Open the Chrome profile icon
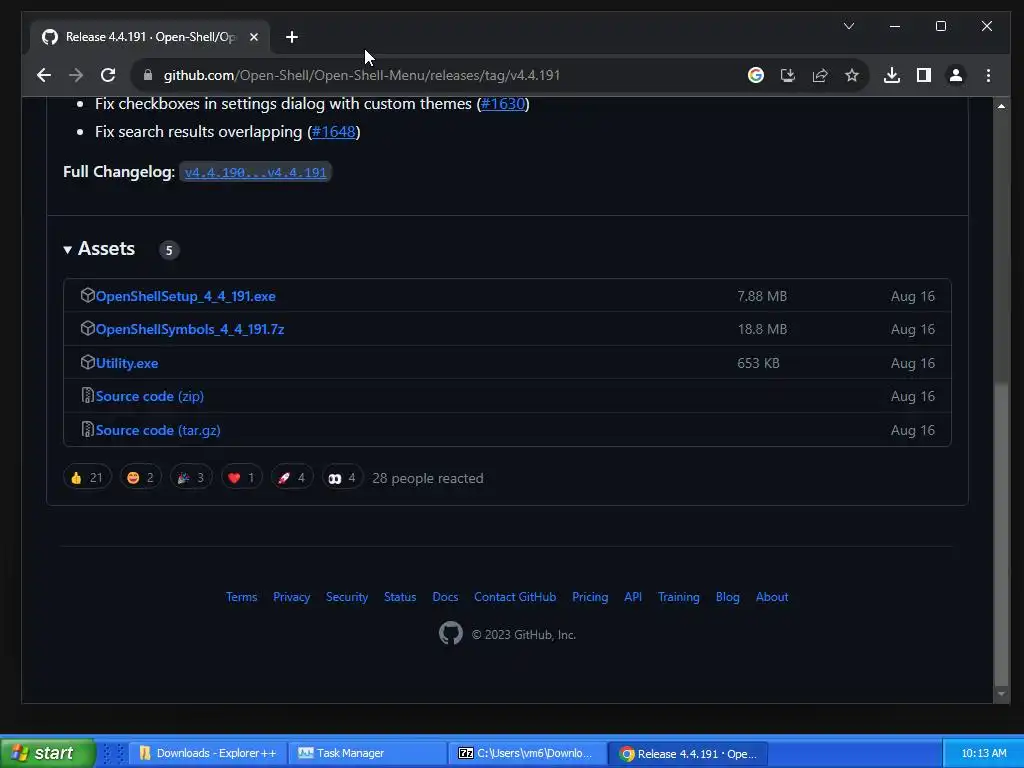This screenshot has height=768, width=1024. pyautogui.click(x=955, y=75)
